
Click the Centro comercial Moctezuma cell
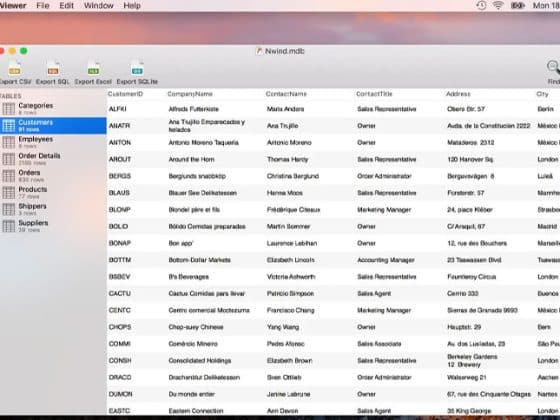[x=209, y=310]
